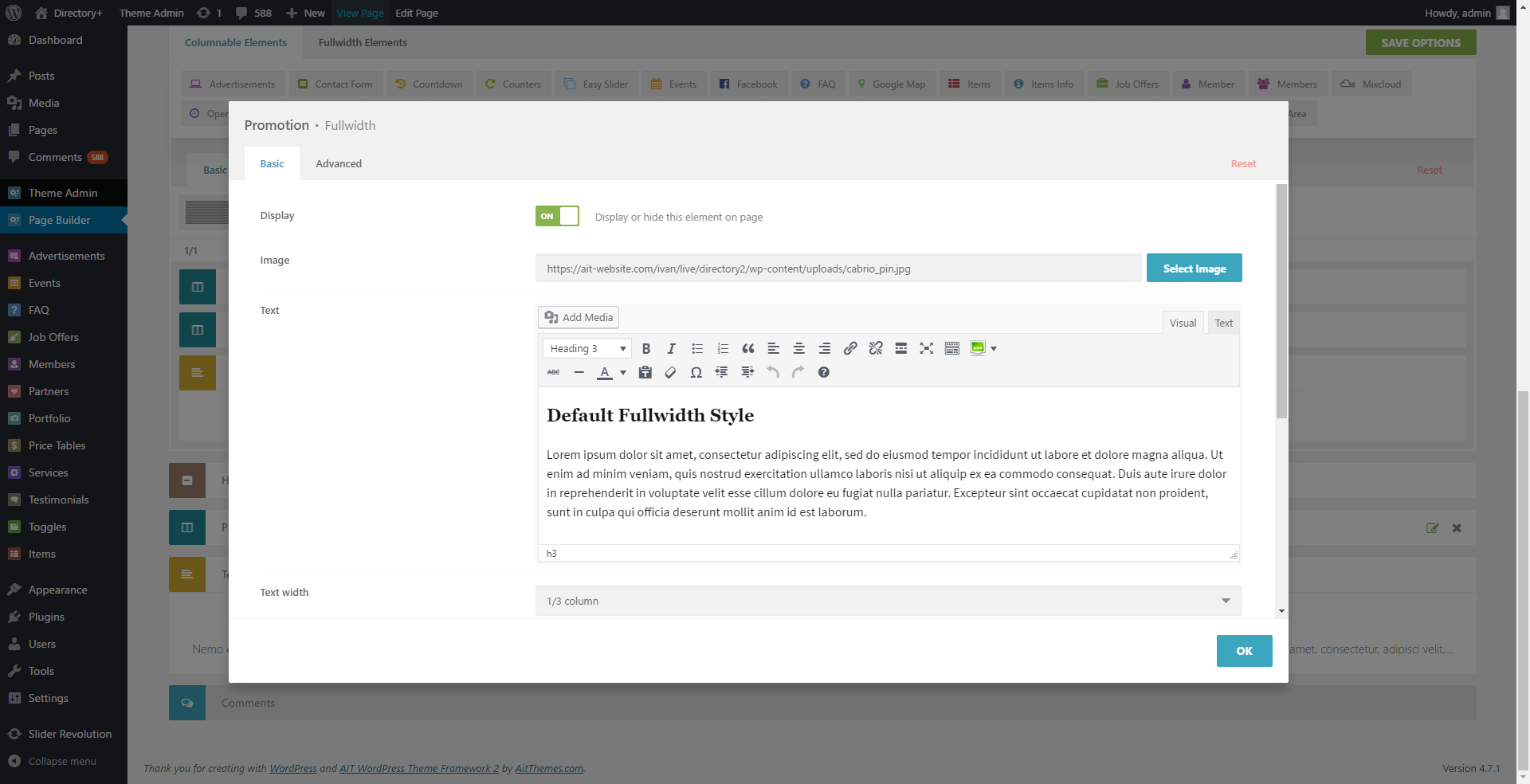Open the Text width 1/3 column dropdown
The image size is (1530, 784).
[x=889, y=601]
